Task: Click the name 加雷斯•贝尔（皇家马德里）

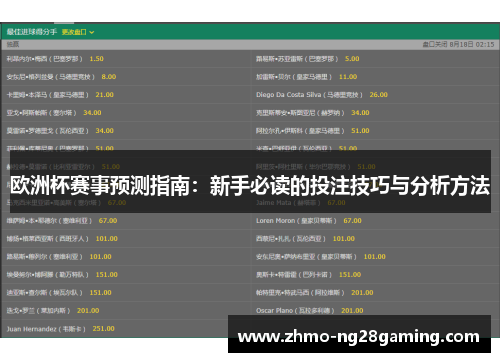Action: coord(294,77)
